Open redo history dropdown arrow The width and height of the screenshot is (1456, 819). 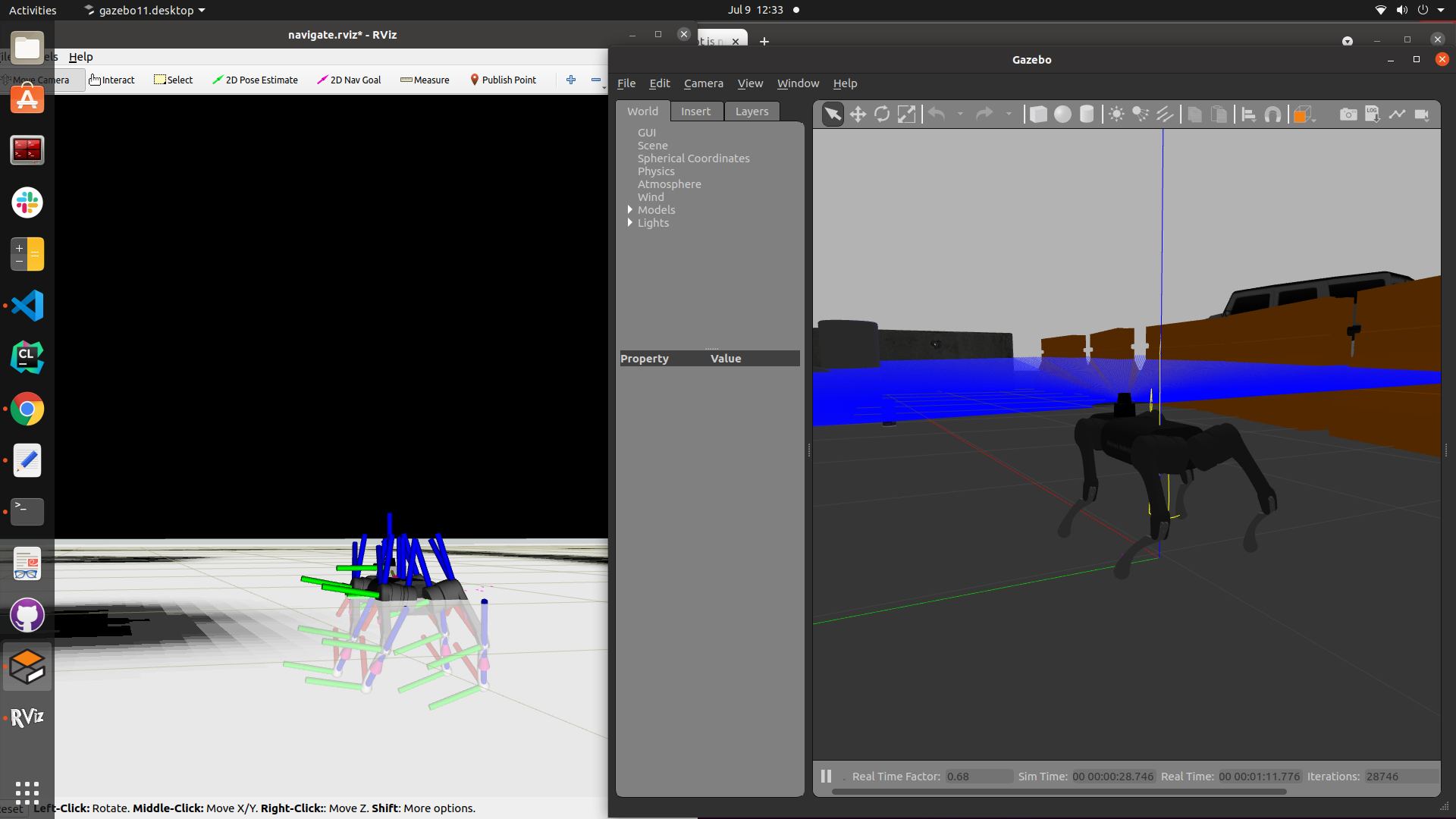pyautogui.click(x=1009, y=115)
